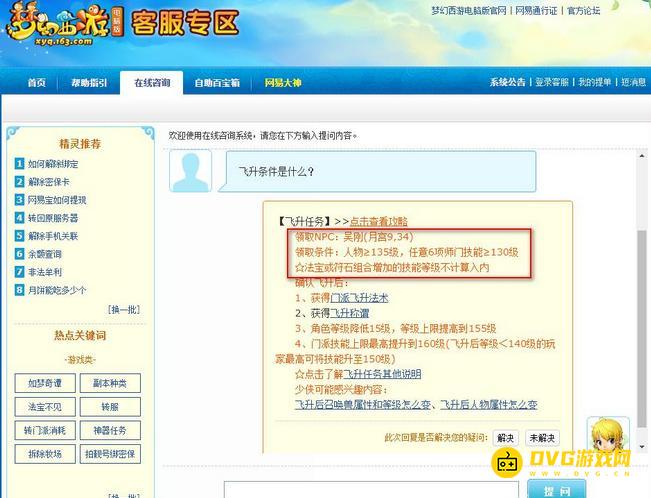The width and height of the screenshot is (651, 498).
Task: Select recommended question 月饼能吃多少个
Action: (x=57, y=290)
